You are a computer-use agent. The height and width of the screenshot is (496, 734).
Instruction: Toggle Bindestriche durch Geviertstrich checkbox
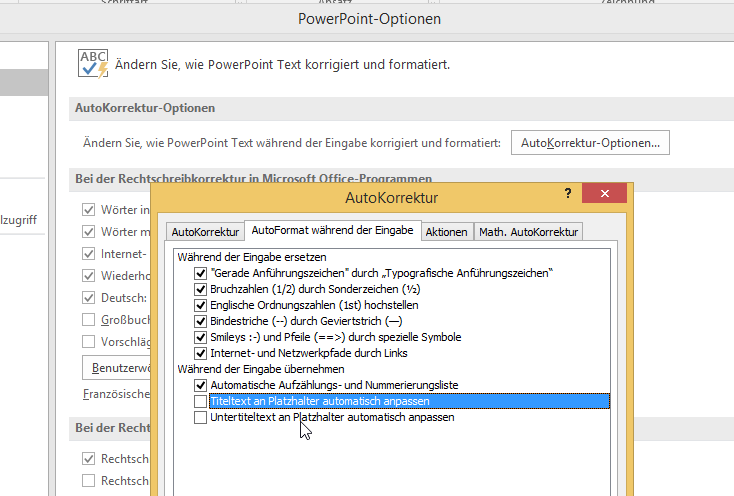pos(200,321)
